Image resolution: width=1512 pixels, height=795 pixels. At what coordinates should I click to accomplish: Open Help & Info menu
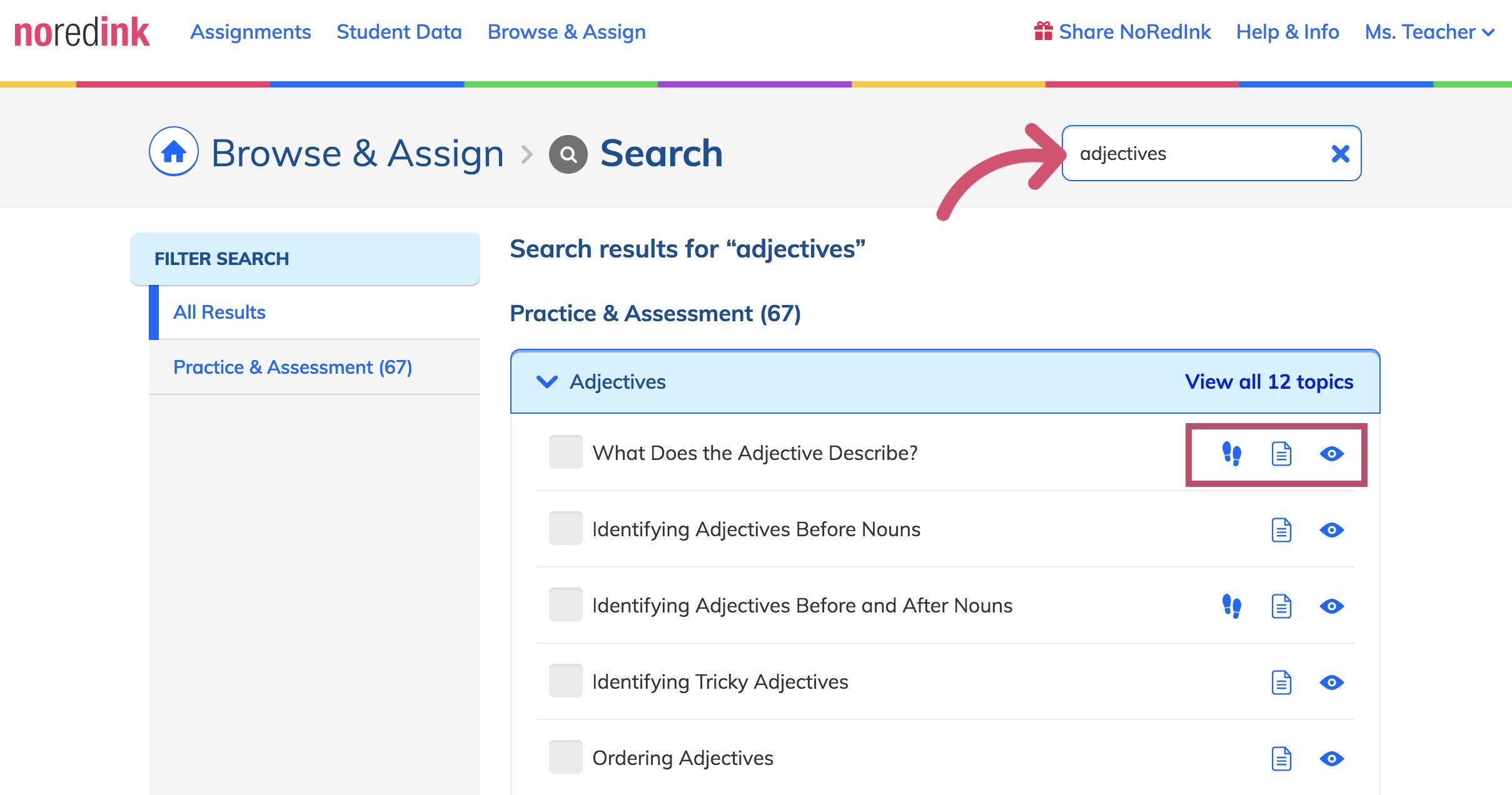pyautogui.click(x=1288, y=32)
